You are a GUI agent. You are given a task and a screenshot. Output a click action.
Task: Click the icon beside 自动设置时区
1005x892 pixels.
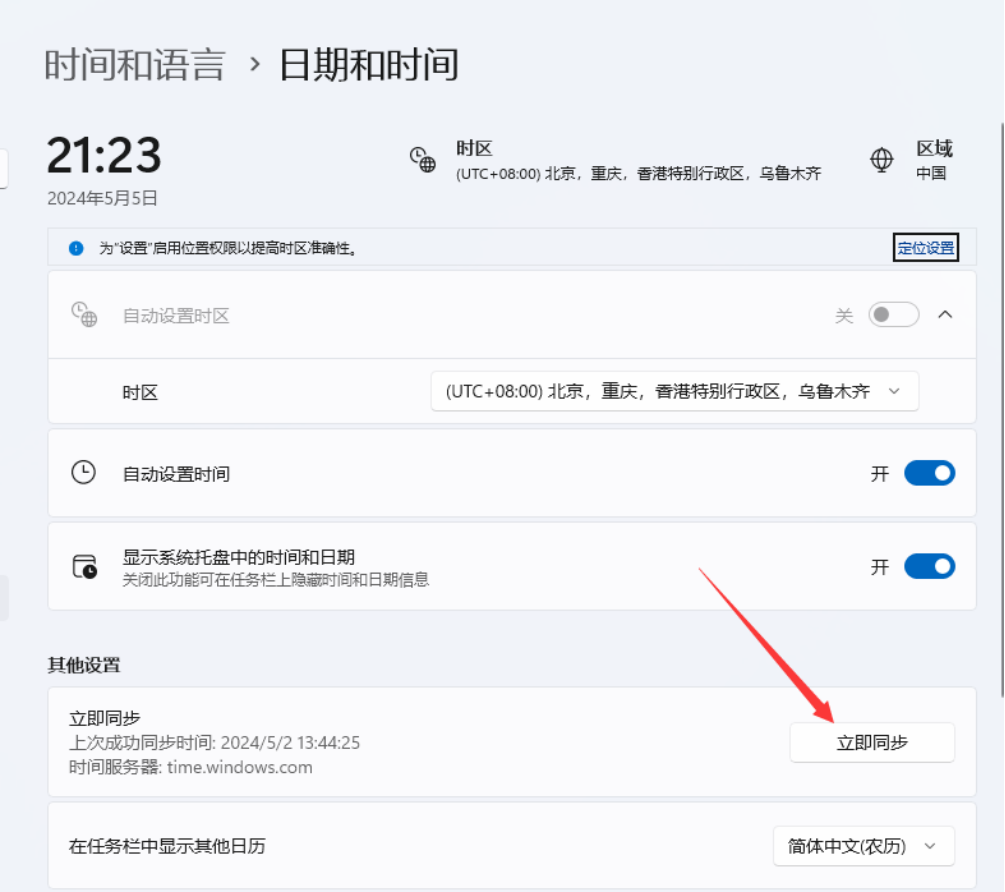(x=84, y=315)
